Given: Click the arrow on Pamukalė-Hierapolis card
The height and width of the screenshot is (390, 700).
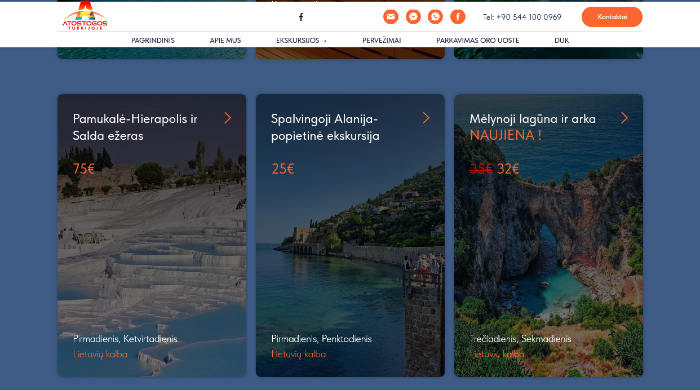Looking at the screenshot, I should (228, 118).
